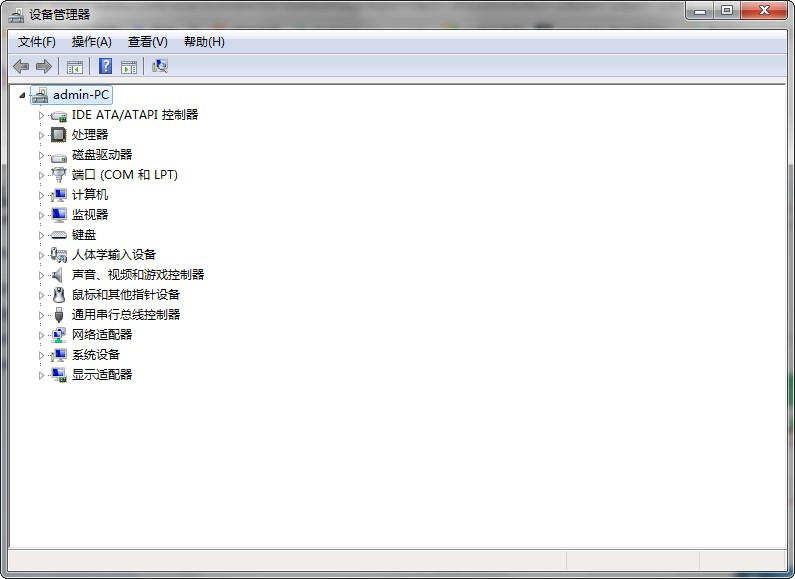Select the 显示适配器 label

[102, 375]
